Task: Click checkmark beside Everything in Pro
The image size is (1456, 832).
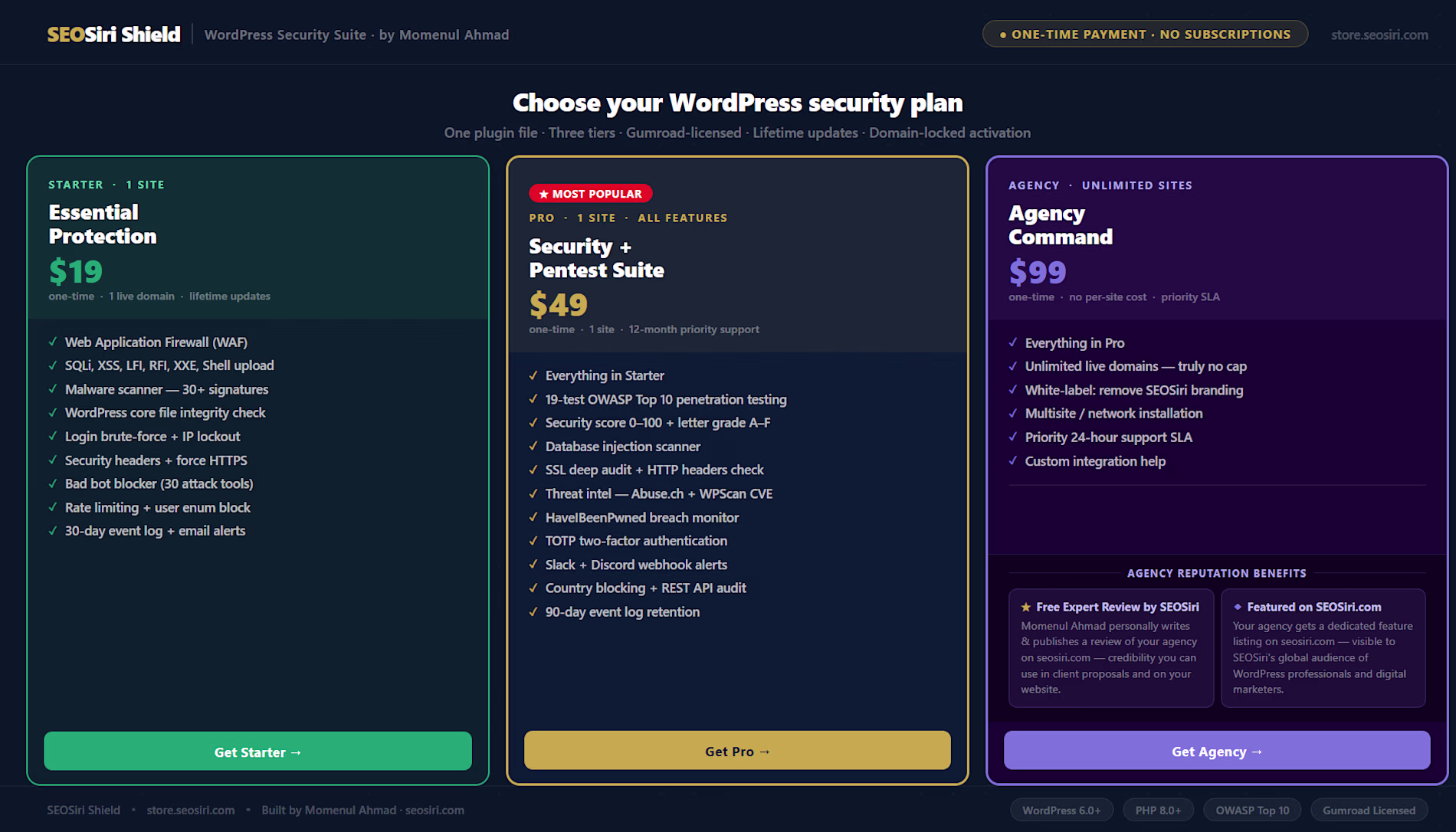Action: click(x=1013, y=342)
